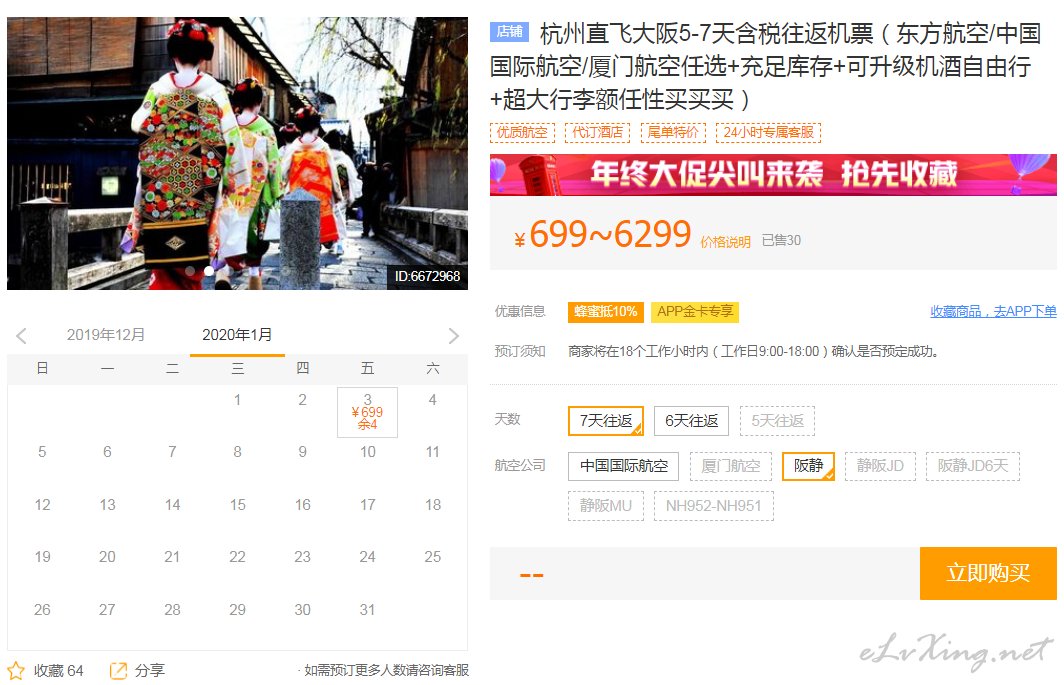Click the share icon beside 分享
The width and height of the screenshot is (1064, 685).
pyautogui.click(x=119, y=671)
